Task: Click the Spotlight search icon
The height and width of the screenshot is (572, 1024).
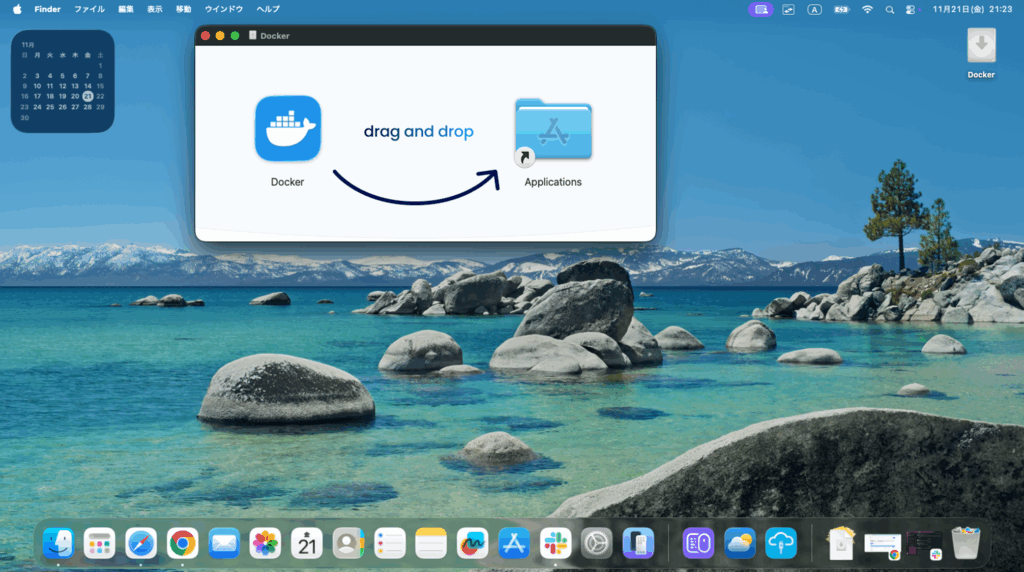Action: pyautogui.click(x=889, y=9)
